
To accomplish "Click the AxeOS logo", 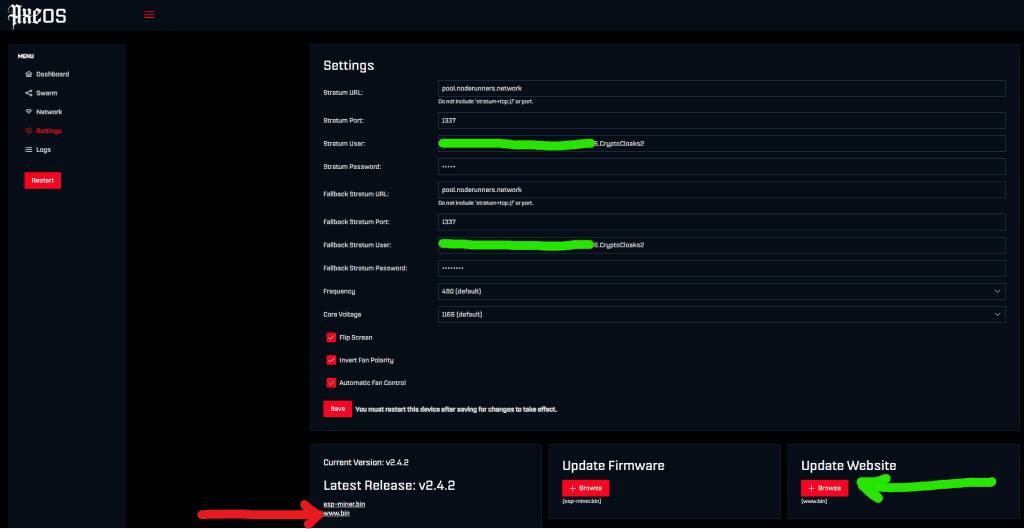I will [37, 15].
